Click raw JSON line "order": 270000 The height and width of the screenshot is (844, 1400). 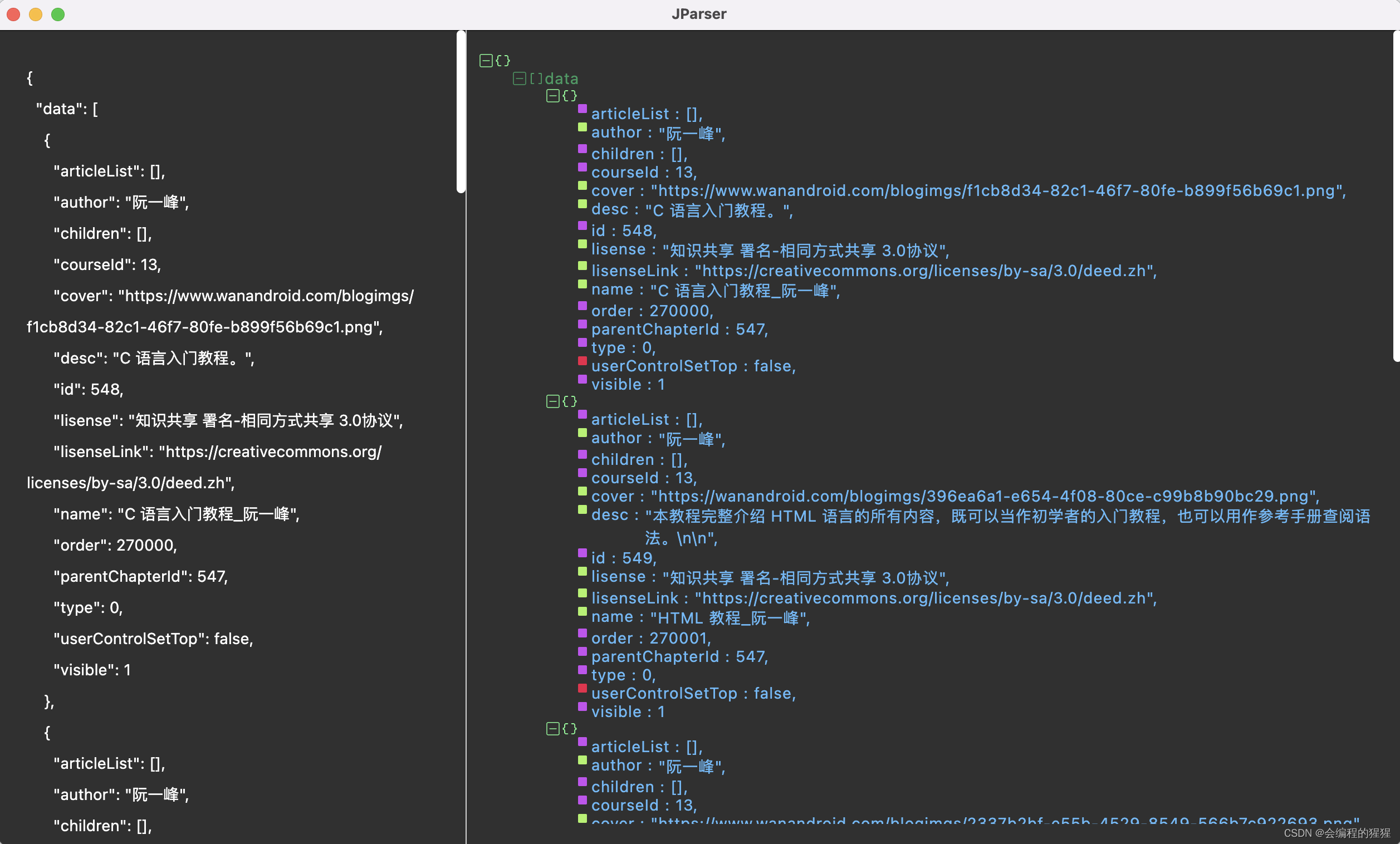115,545
